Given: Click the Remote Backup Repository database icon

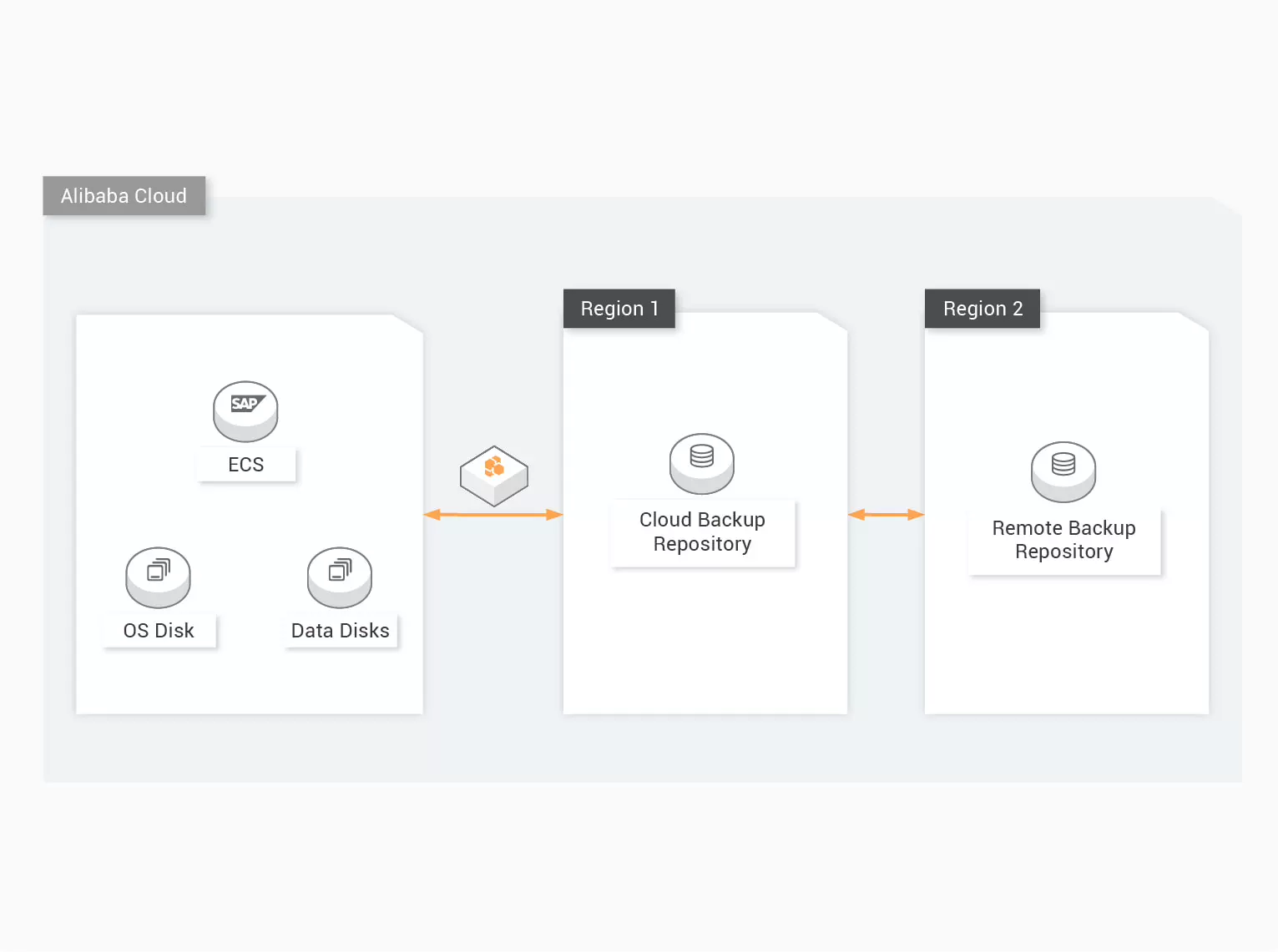Looking at the screenshot, I should pos(1063,472).
